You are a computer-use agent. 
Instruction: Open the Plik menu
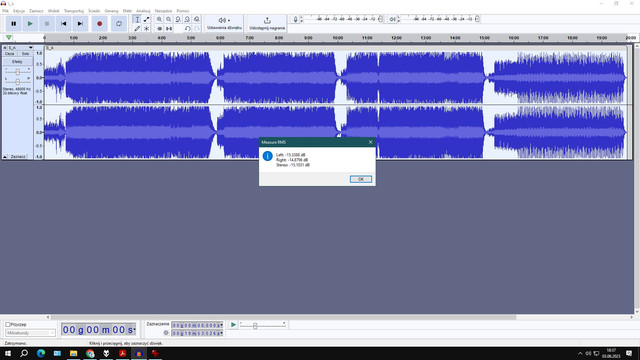click(5, 11)
